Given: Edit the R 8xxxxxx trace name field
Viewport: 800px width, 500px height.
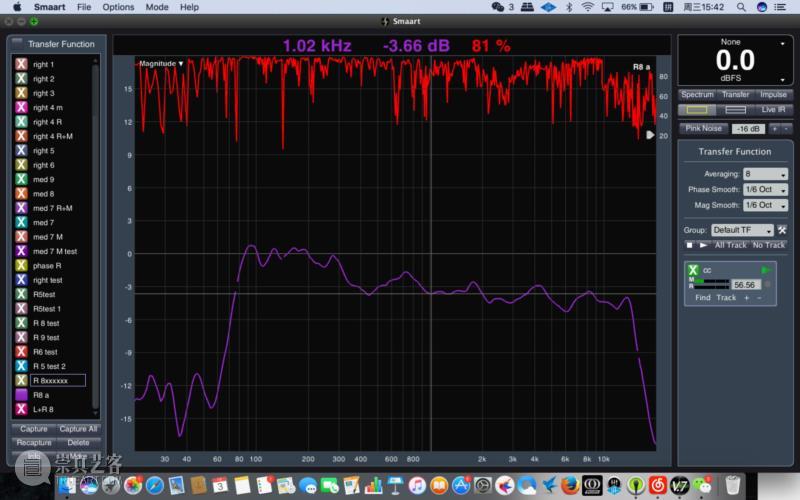Looking at the screenshot, I should (58, 381).
